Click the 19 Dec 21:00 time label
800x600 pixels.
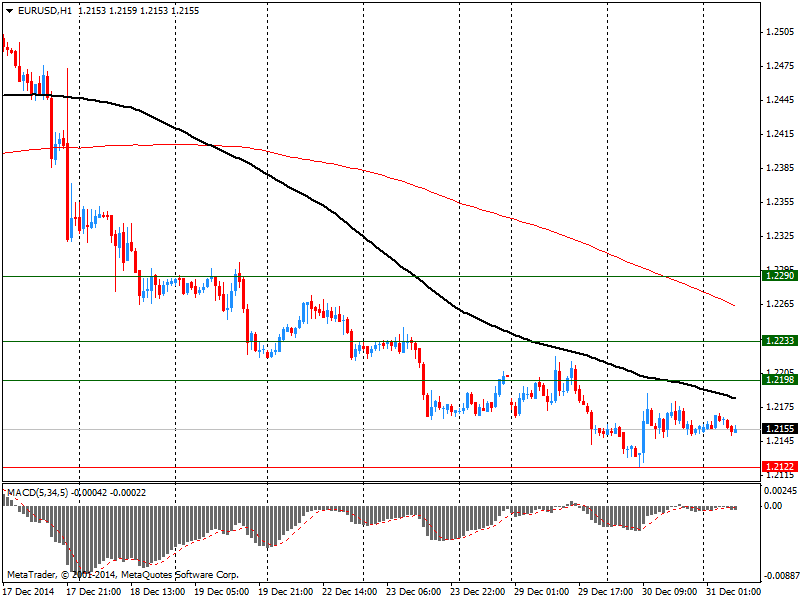286,592
